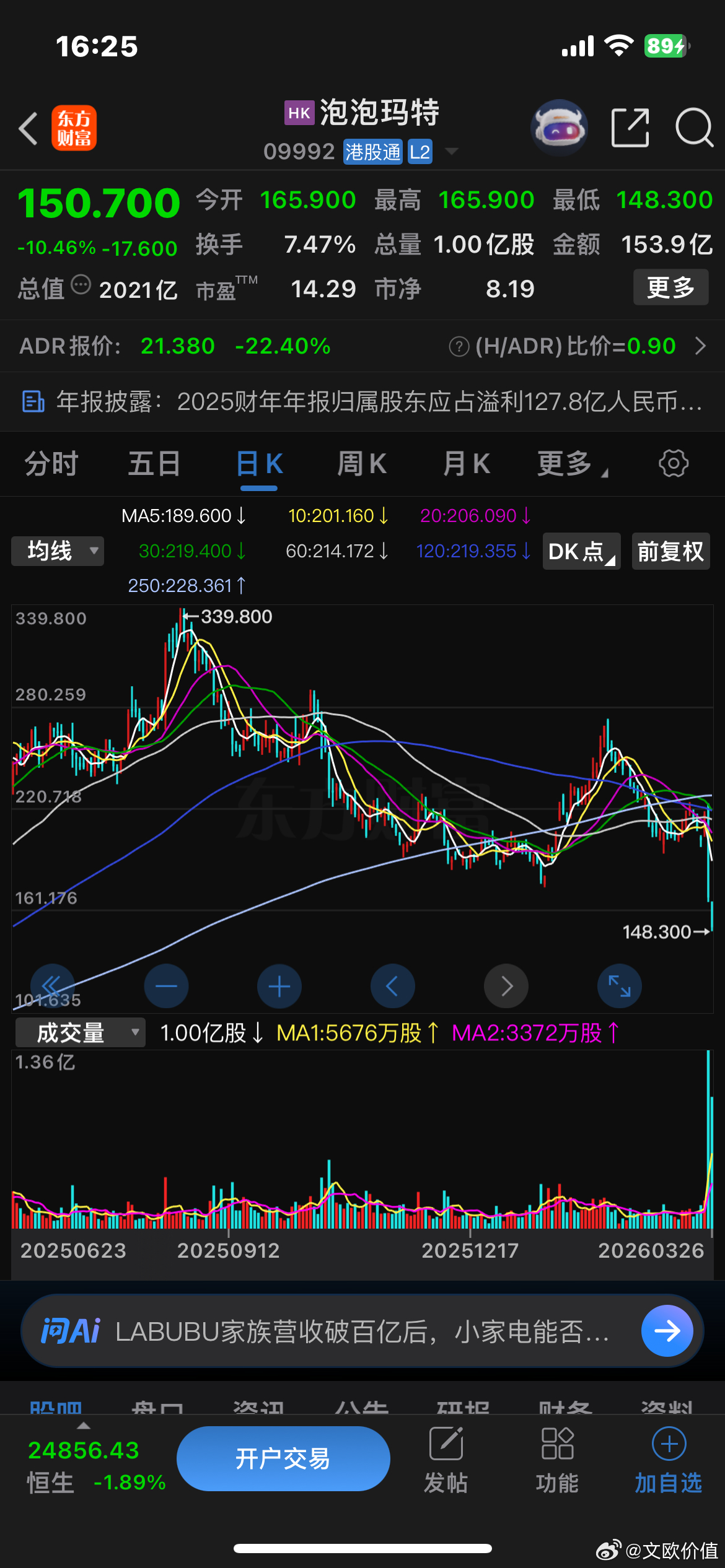Viewport: 725px width, 1568px height.
Task: Tap the LABUBU AI question prompt
Action: [362, 1331]
